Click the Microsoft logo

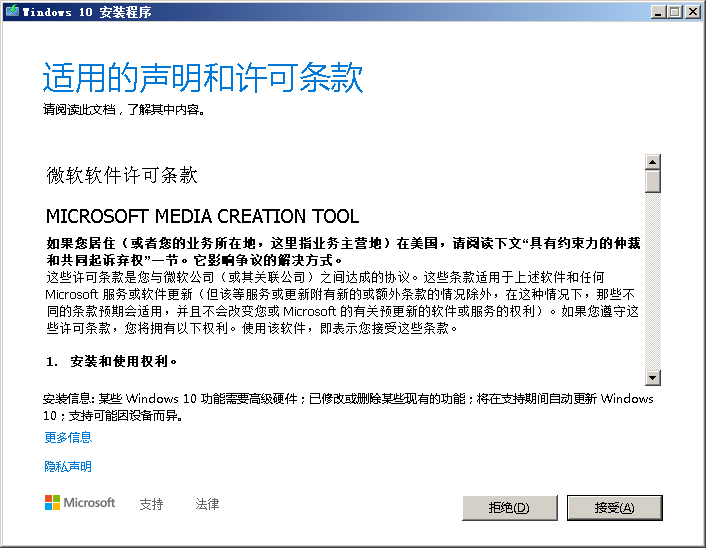[80, 503]
